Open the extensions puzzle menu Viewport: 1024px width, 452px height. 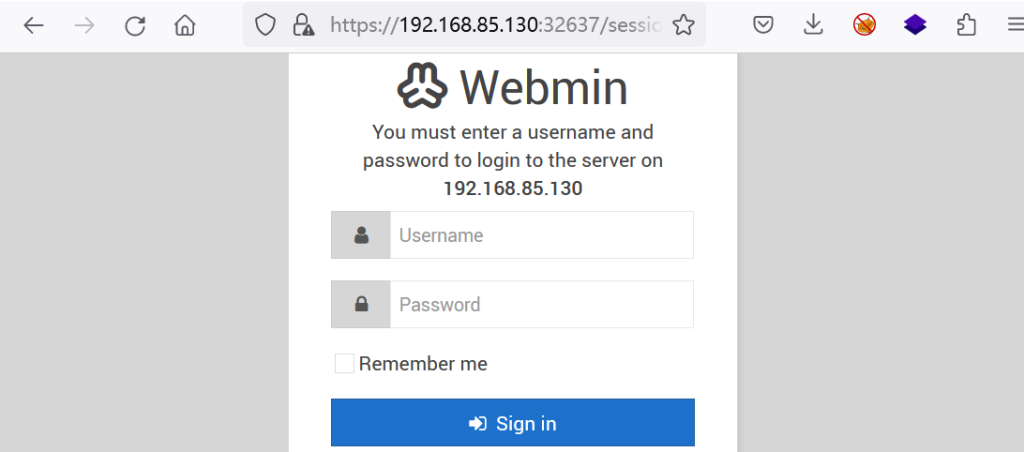966,25
